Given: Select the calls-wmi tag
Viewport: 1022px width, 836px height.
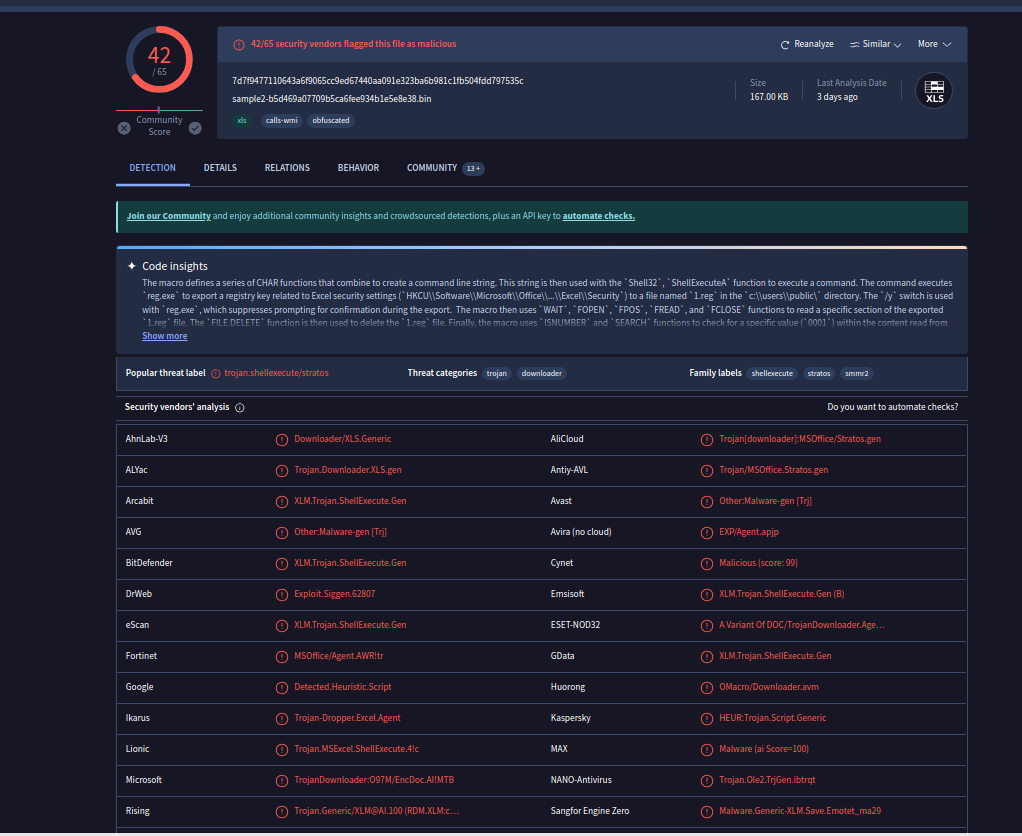Looking at the screenshot, I should pyautogui.click(x=280, y=121).
